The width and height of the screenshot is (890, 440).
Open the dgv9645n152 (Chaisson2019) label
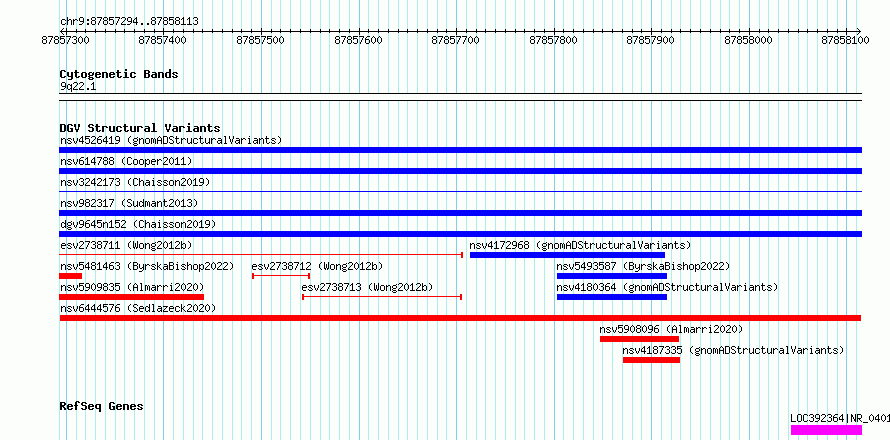coord(138,224)
